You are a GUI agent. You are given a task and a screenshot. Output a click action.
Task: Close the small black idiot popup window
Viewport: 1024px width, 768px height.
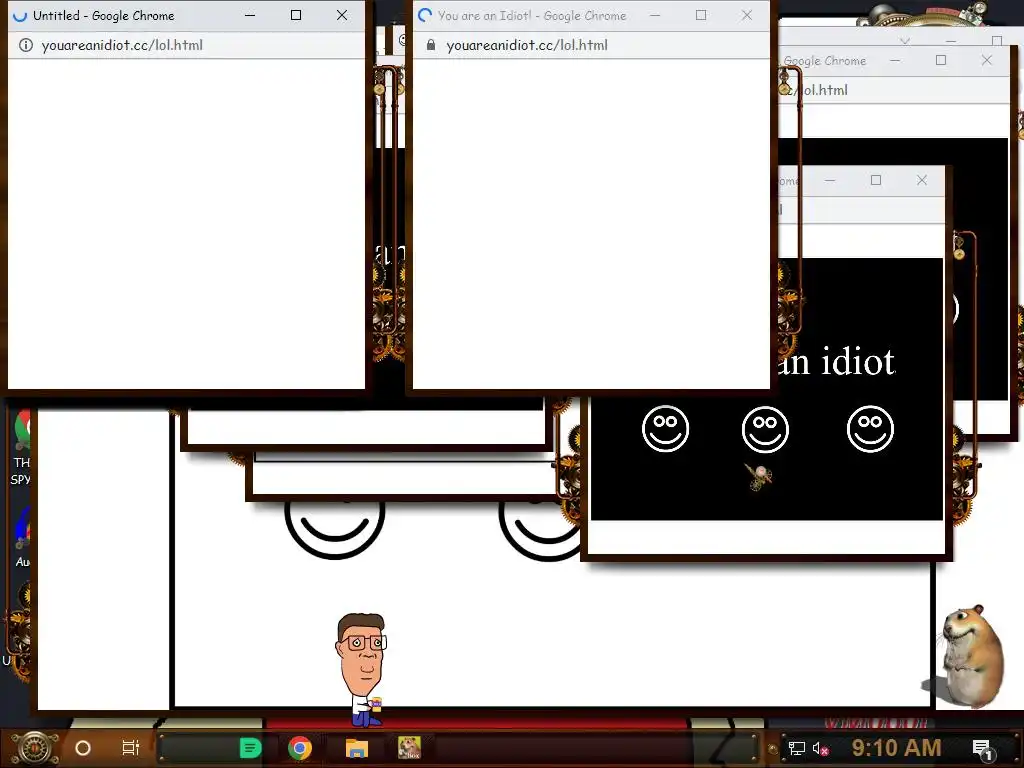point(921,180)
